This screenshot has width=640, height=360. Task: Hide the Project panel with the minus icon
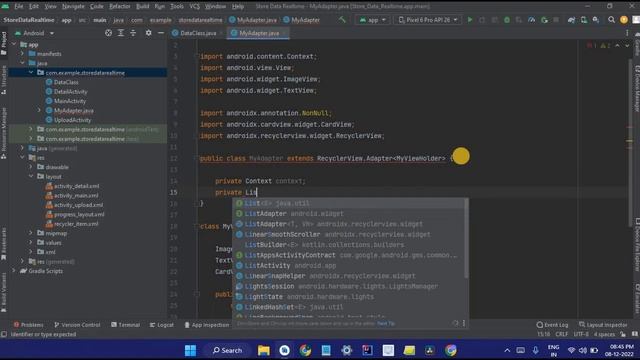point(161,33)
